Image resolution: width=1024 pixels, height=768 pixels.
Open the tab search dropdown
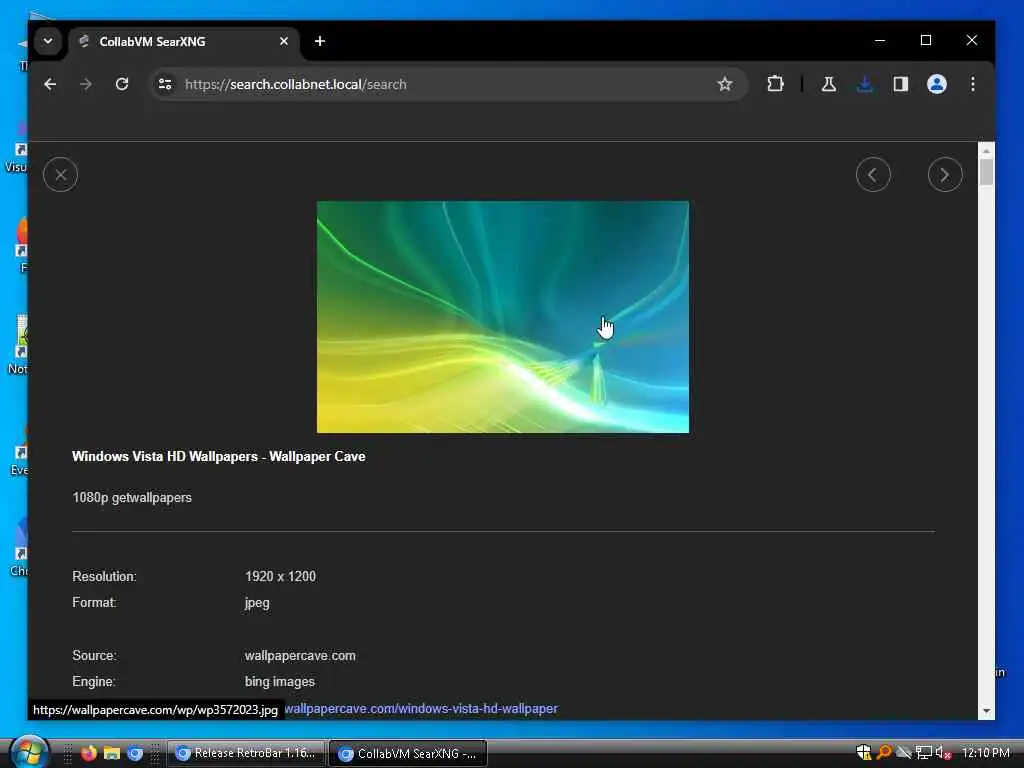click(x=48, y=41)
